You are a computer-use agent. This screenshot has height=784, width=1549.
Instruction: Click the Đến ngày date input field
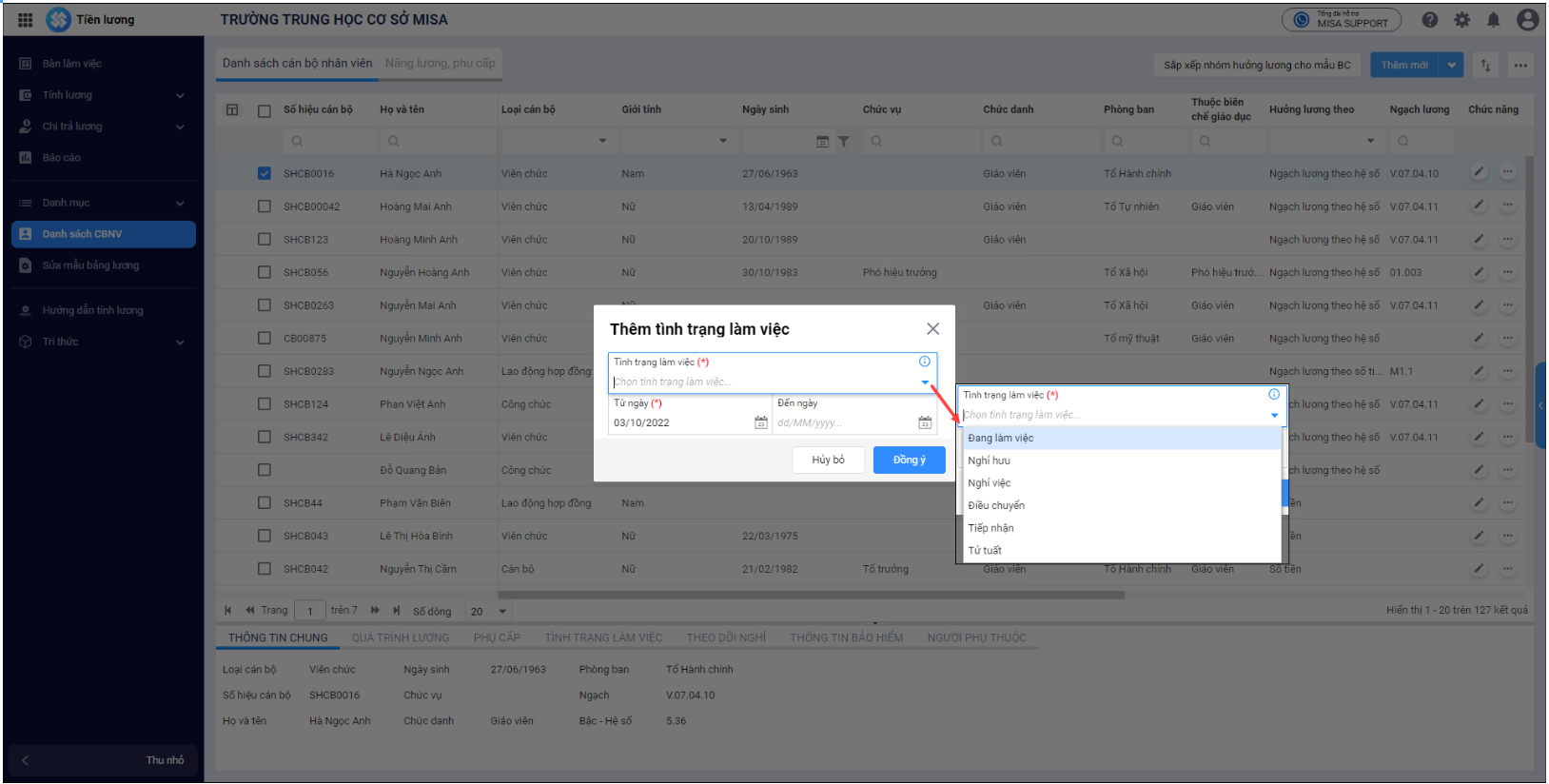(x=842, y=422)
